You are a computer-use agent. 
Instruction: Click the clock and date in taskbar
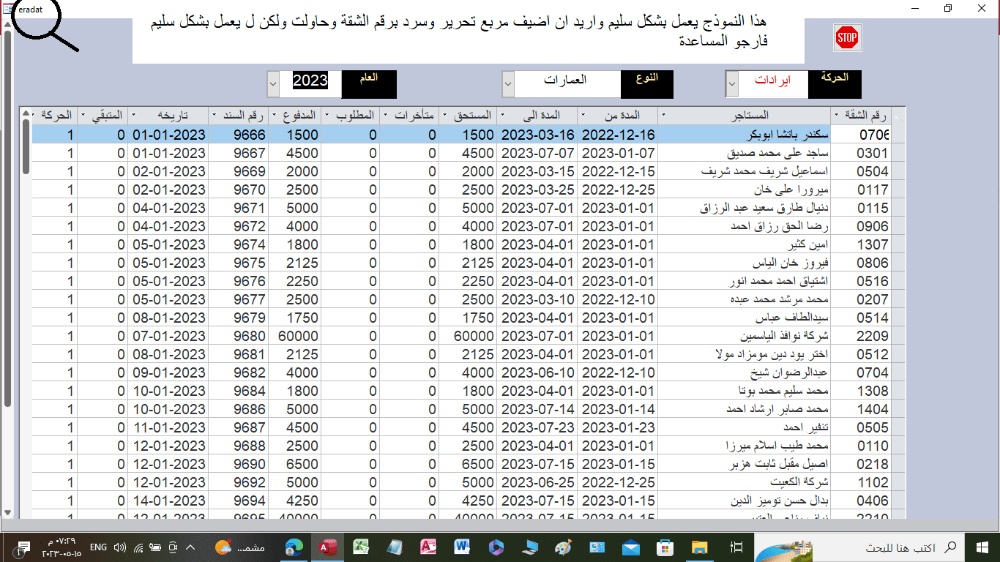[x=62, y=547]
